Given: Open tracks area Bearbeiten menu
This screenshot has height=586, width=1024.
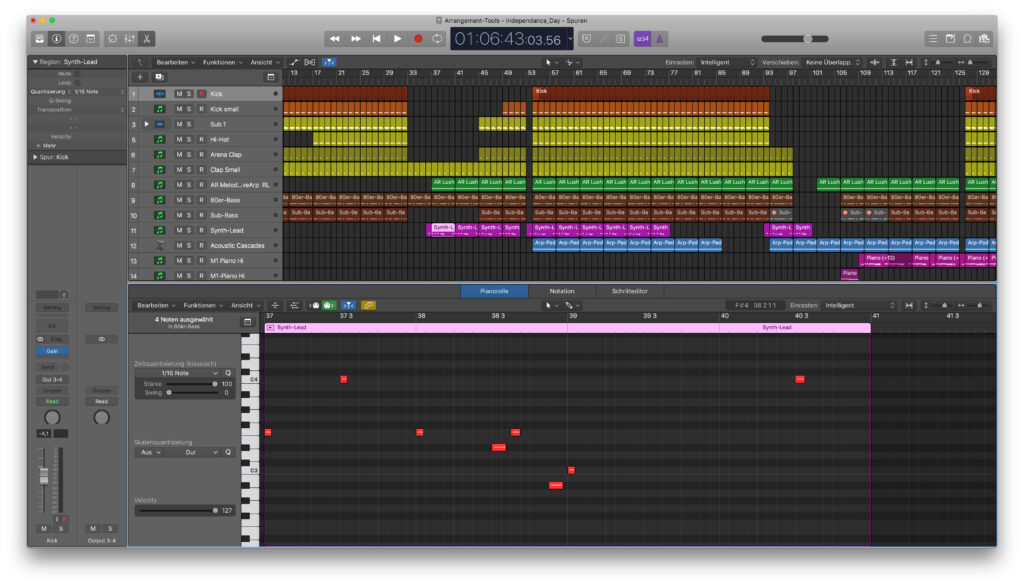Looking at the screenshot, I should pos(174,63).
